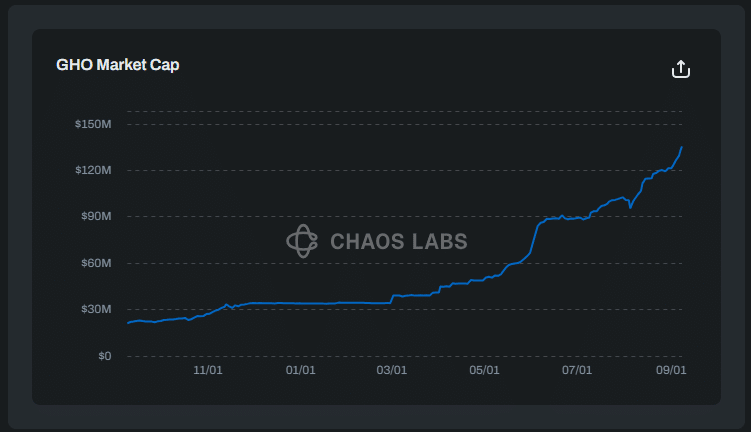This screenshot has width=751, height=432.
Task: Click the 07/01 date label
Action: tap(577, 370)
